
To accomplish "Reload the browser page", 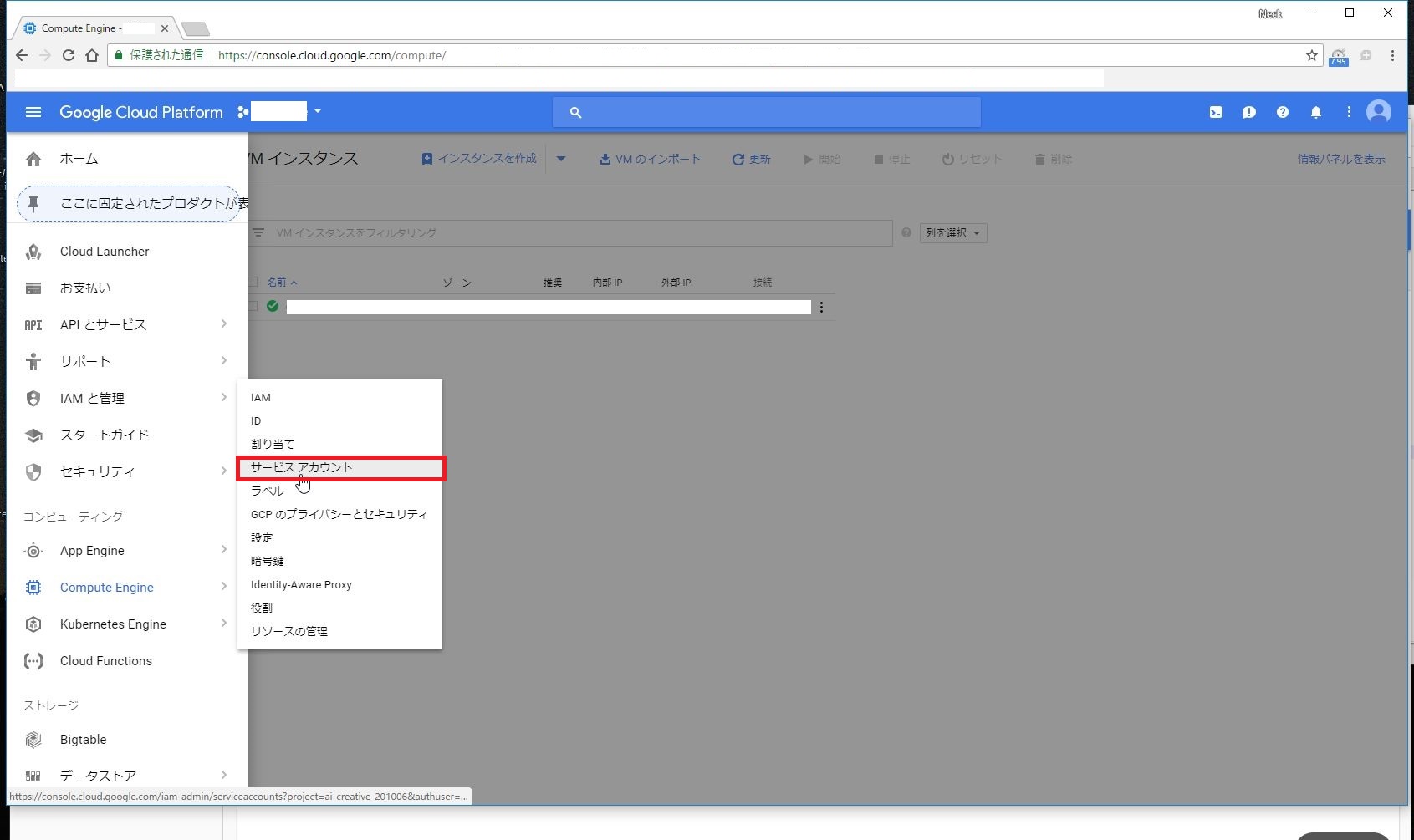I will click(69, 55).
